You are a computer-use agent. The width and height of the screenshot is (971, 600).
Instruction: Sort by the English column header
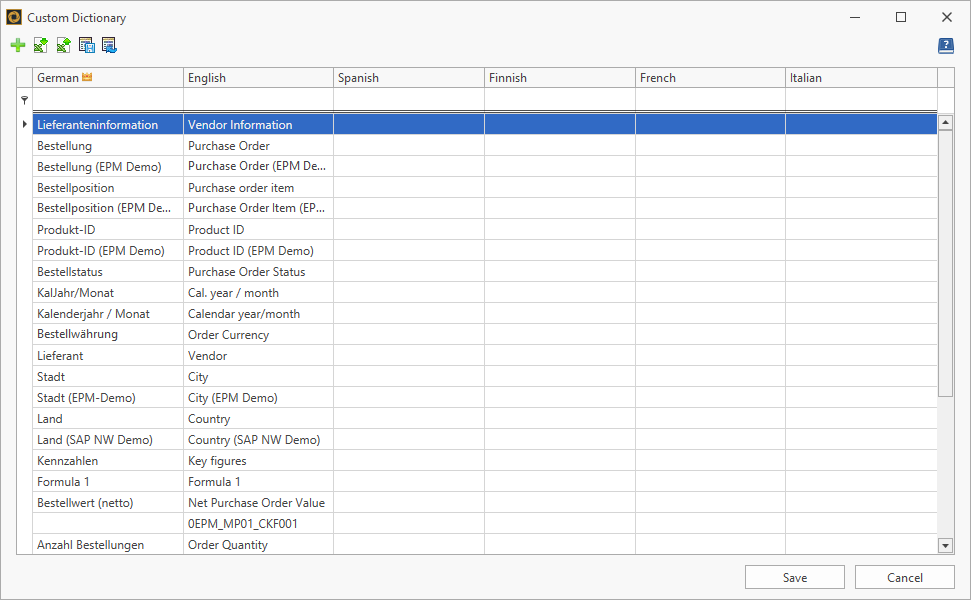click(x=258, y=77)
